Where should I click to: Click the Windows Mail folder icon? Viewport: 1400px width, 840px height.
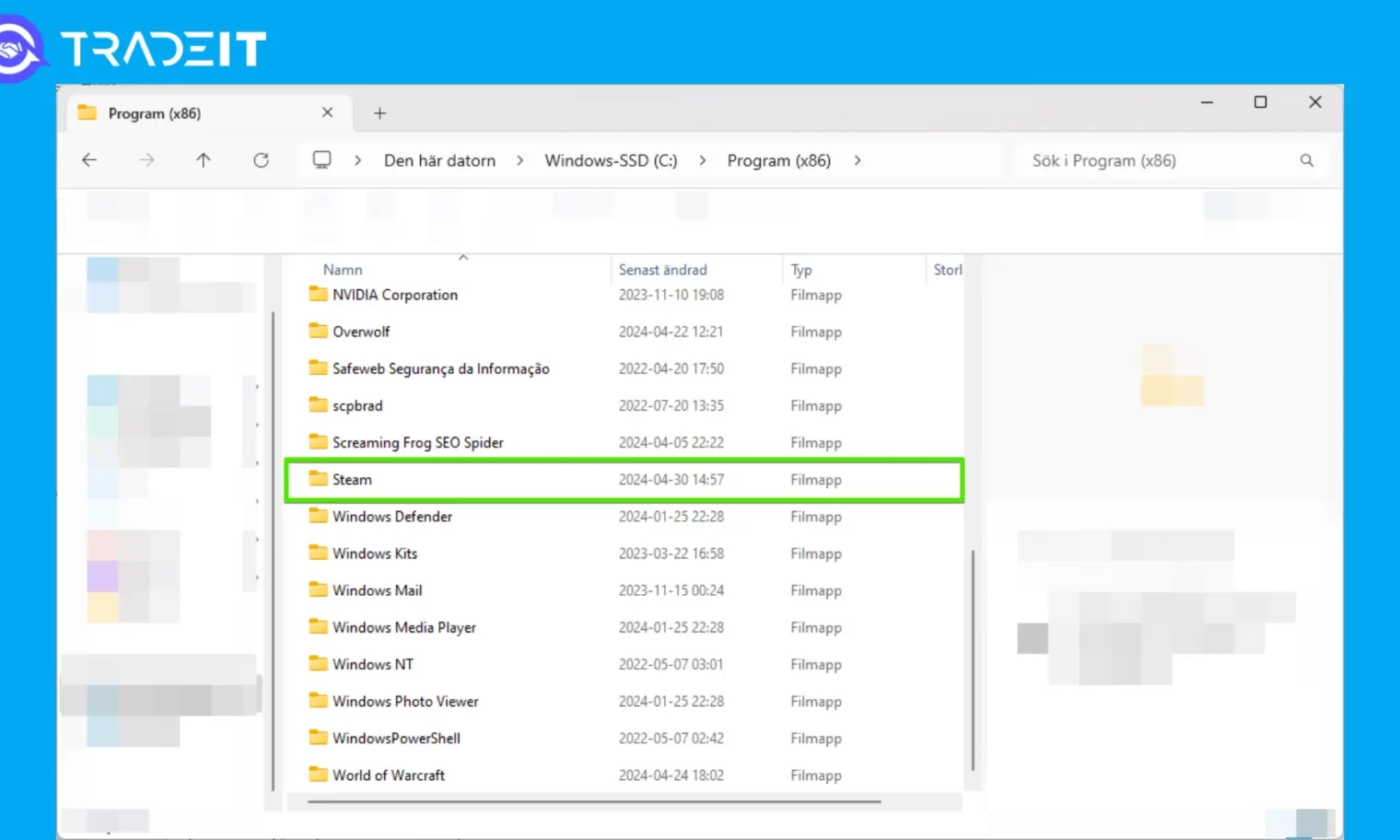click(x=318, y=589)
